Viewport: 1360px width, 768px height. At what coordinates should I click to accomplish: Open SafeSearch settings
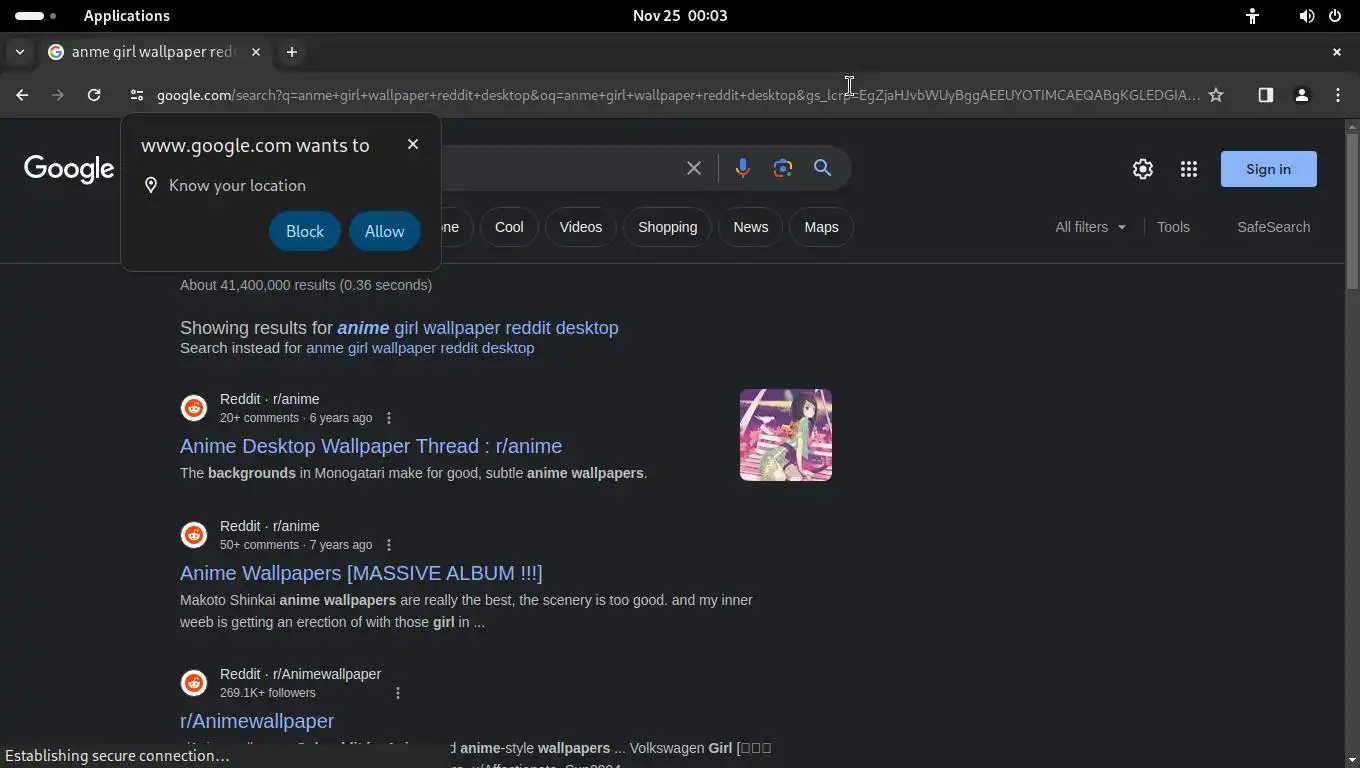[x=1274, y=227]
